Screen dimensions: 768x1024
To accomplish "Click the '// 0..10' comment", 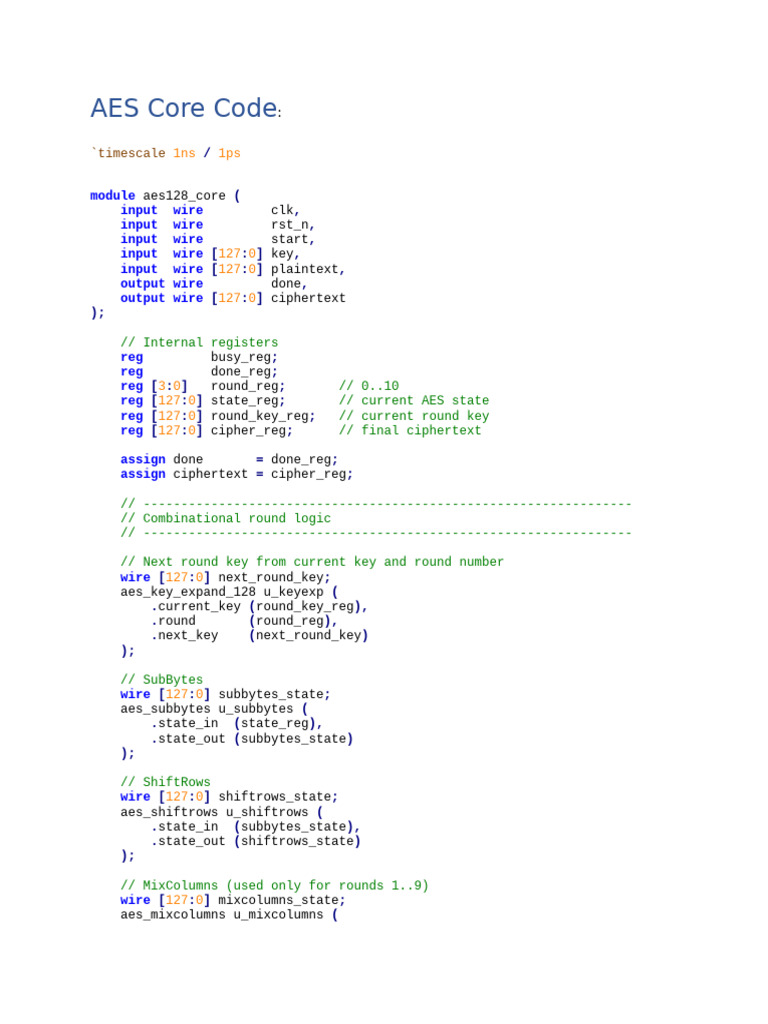I will (369, 386).
